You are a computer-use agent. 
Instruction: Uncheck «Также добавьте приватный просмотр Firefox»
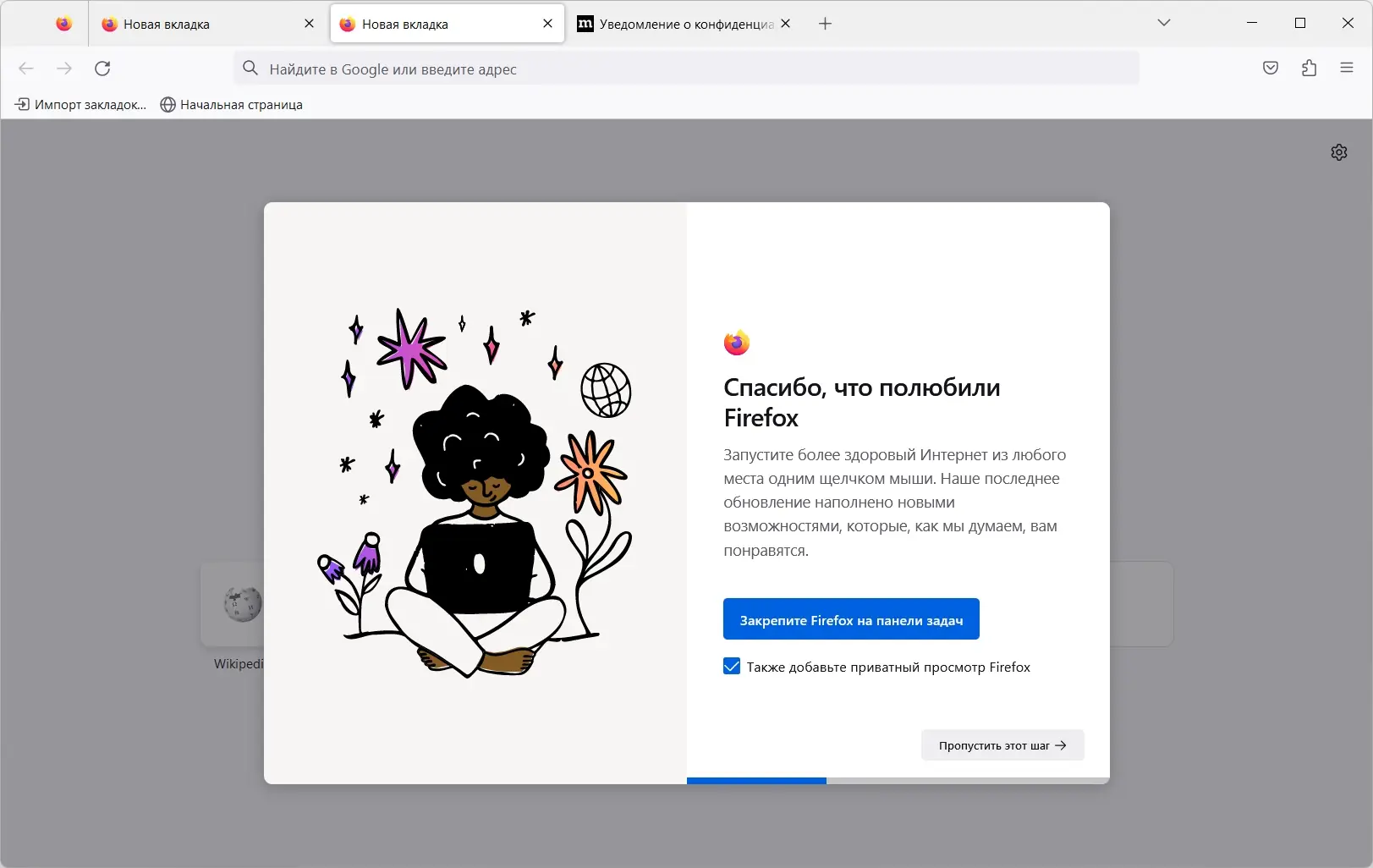731,667
